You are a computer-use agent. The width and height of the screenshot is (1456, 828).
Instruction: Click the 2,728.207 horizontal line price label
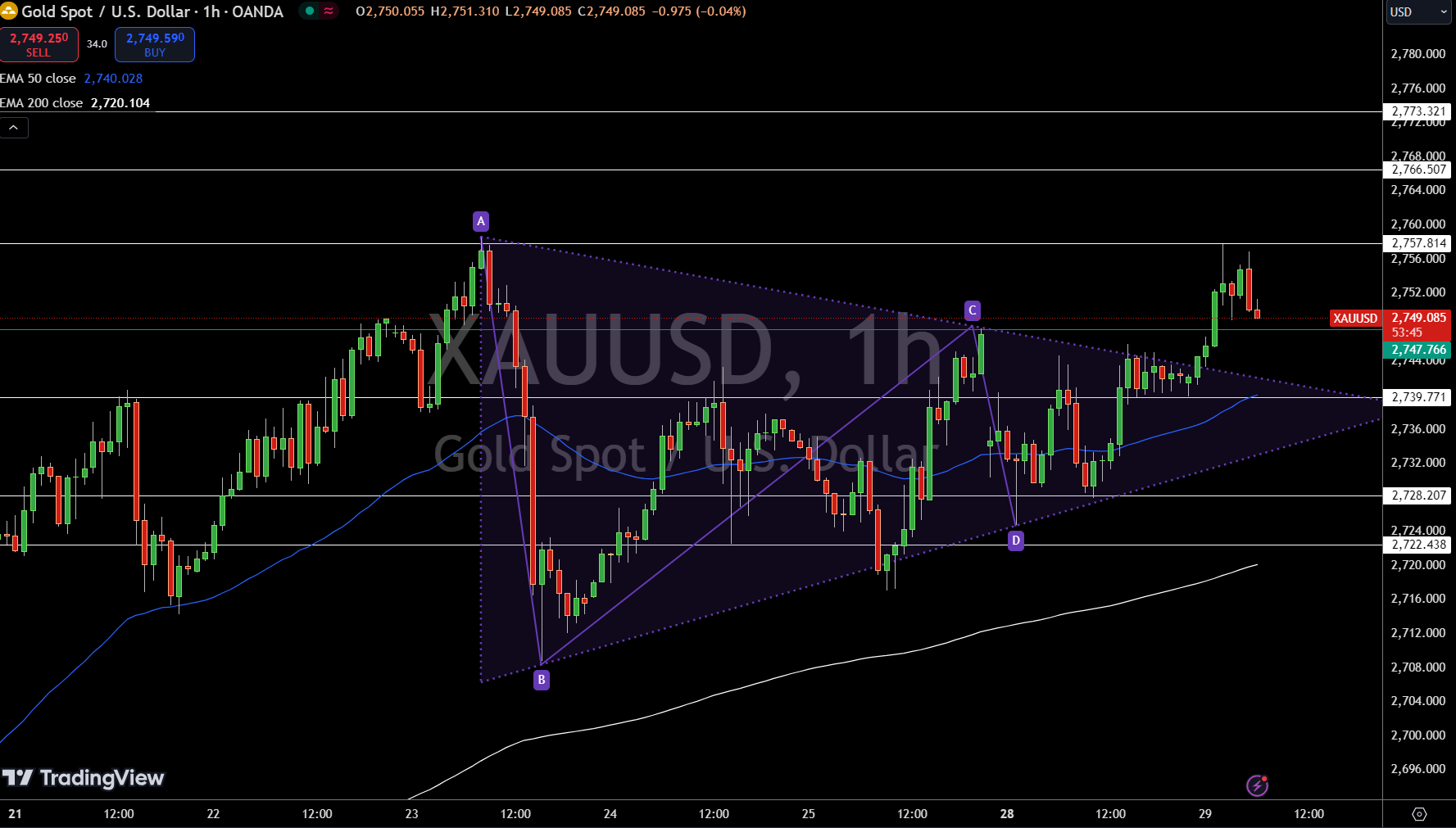(x=1417, y=495)
